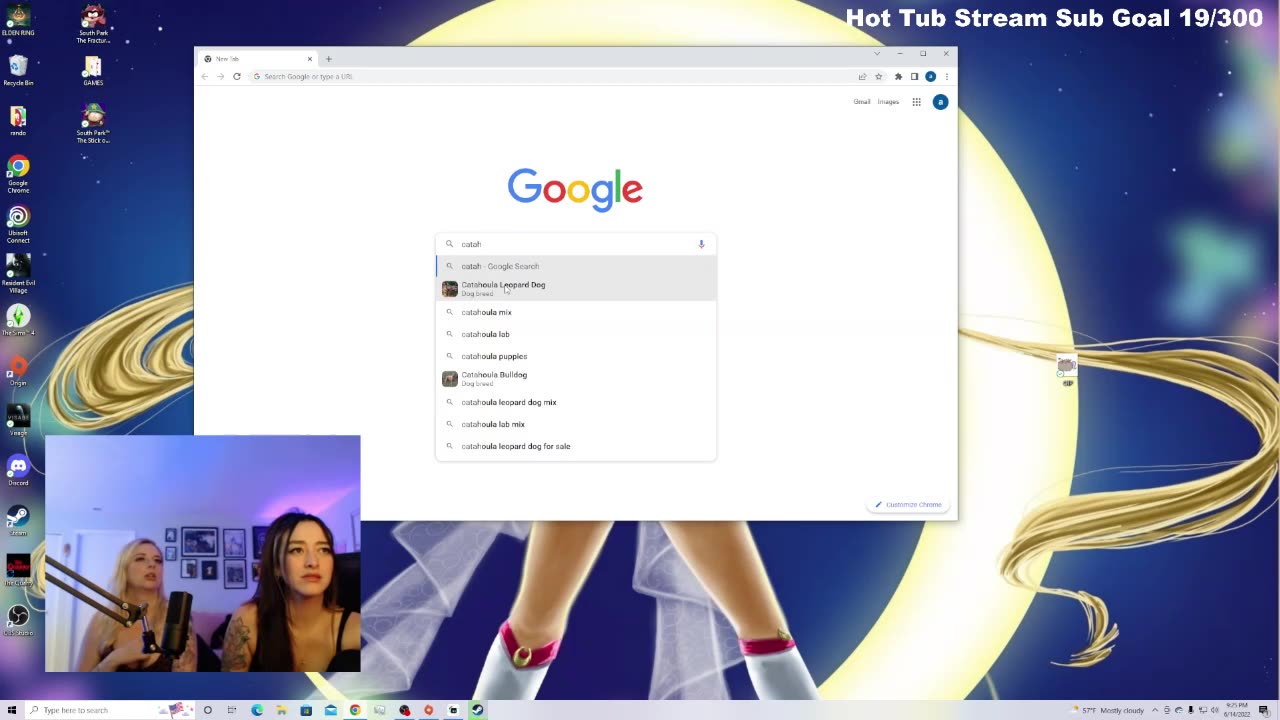Select the GAMES folder on desktop

pyautogui.click(x=93, y=70)
